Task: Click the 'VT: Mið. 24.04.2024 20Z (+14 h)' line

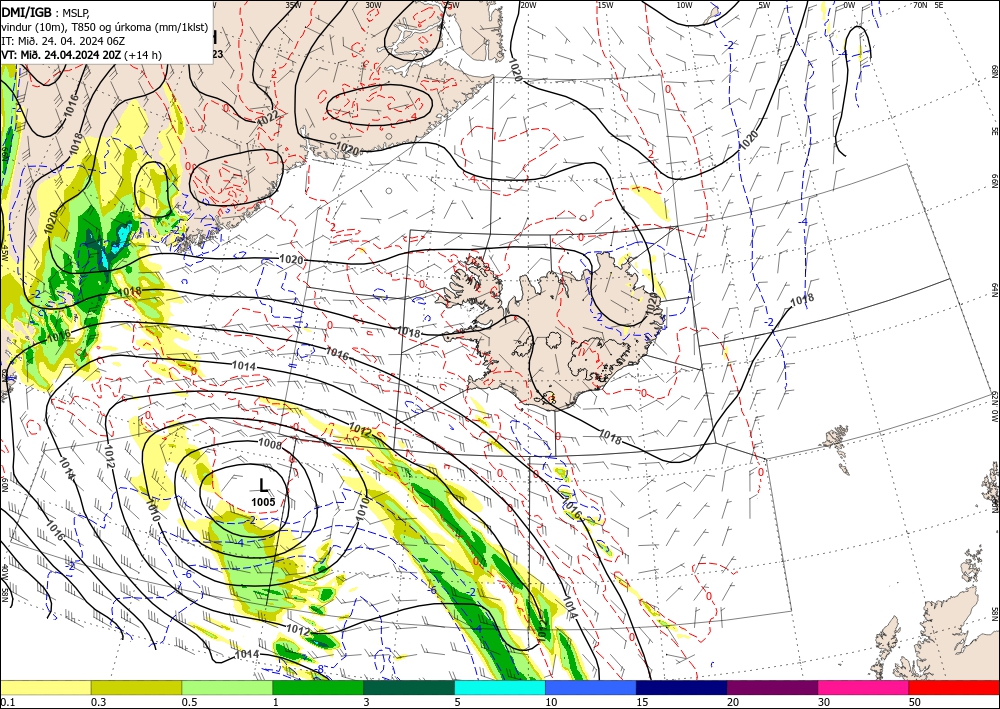Action: click(82, 55)
